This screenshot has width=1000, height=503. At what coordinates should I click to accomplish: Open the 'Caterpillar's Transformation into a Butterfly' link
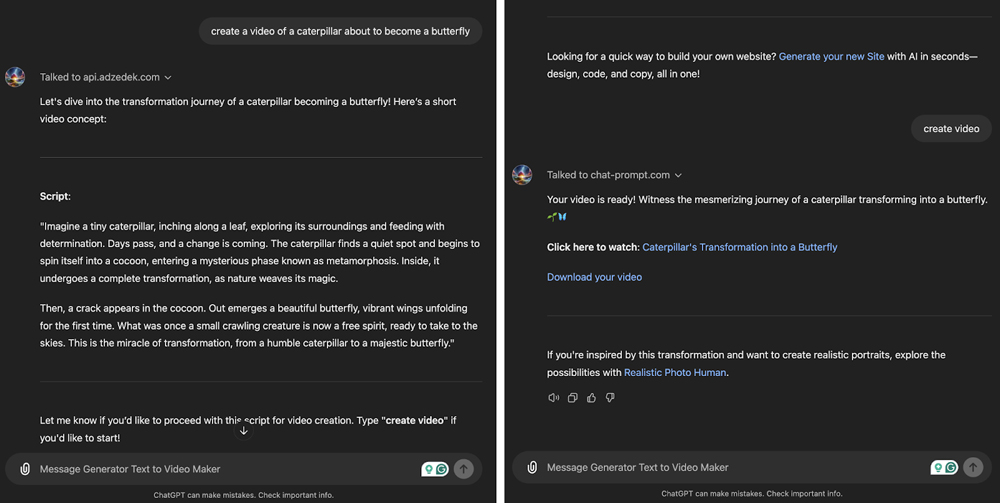pyautogui.click(x=740, y=247)
